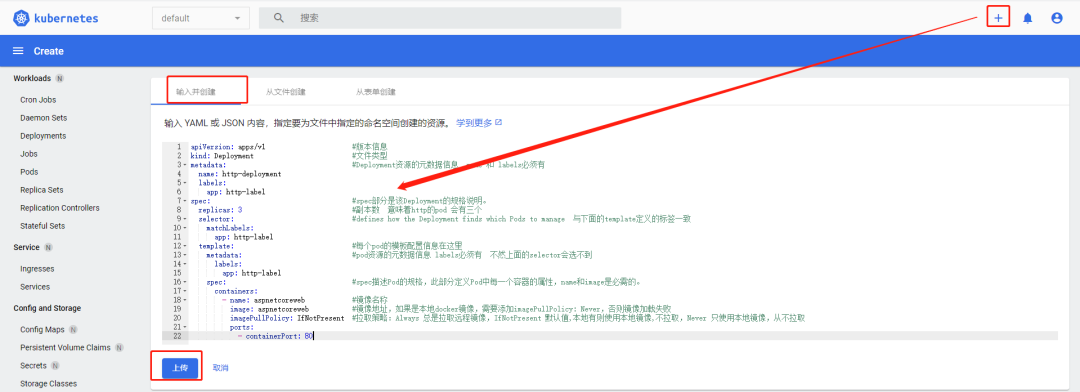Click the 取消 cancel link
The width and height of the screenshot is (1080, 392).
click(220, 368)
